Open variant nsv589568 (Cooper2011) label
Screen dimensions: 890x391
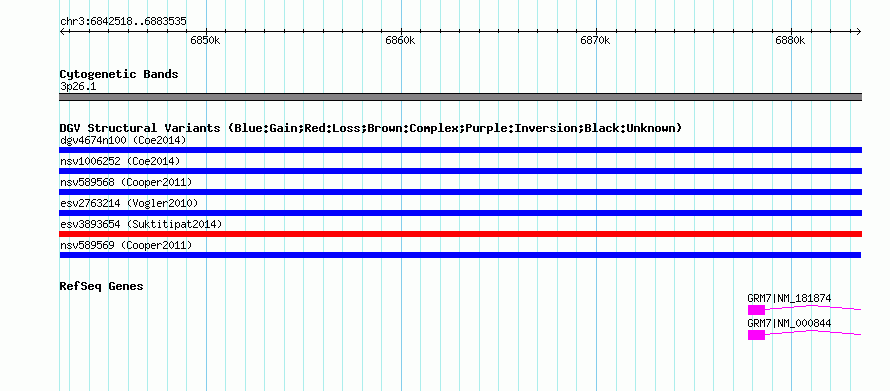126,182
